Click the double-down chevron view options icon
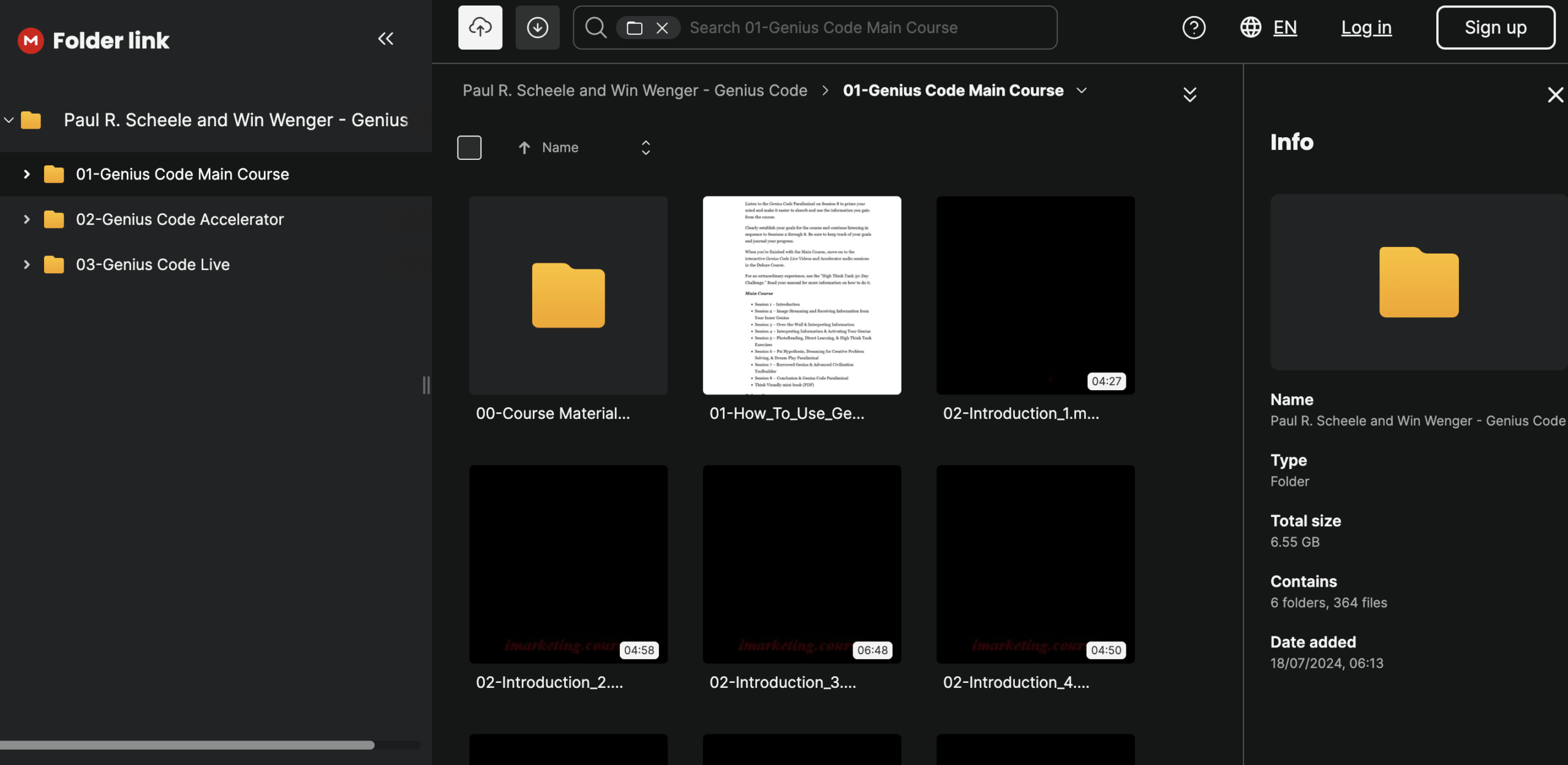1568x765 pixels. [x=1189, y=94]
